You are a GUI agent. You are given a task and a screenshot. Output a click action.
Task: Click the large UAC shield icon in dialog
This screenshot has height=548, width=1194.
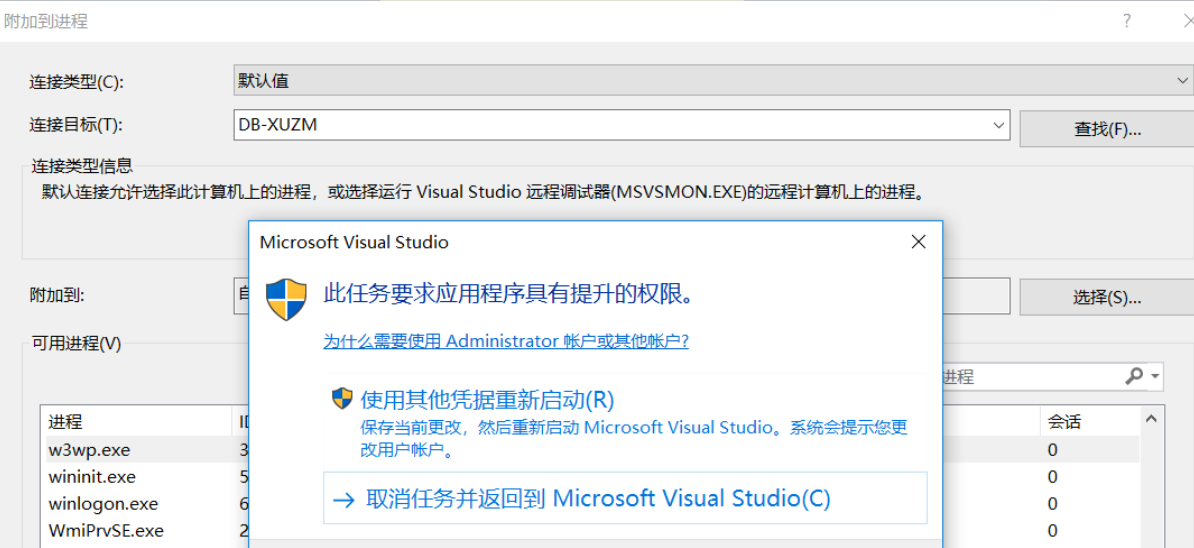[286, 298]
